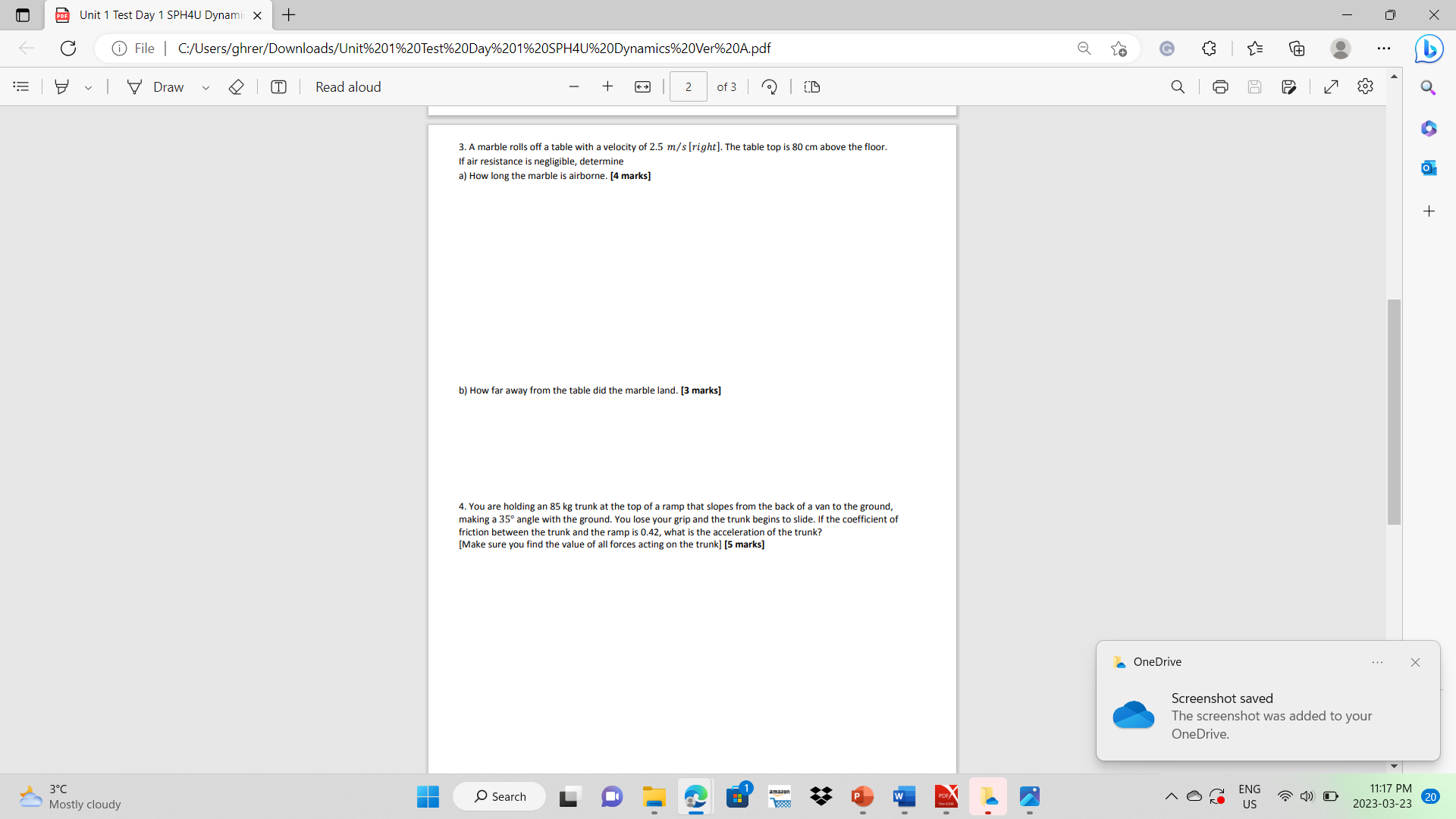Rotate the PDF page

coord(770,86)
